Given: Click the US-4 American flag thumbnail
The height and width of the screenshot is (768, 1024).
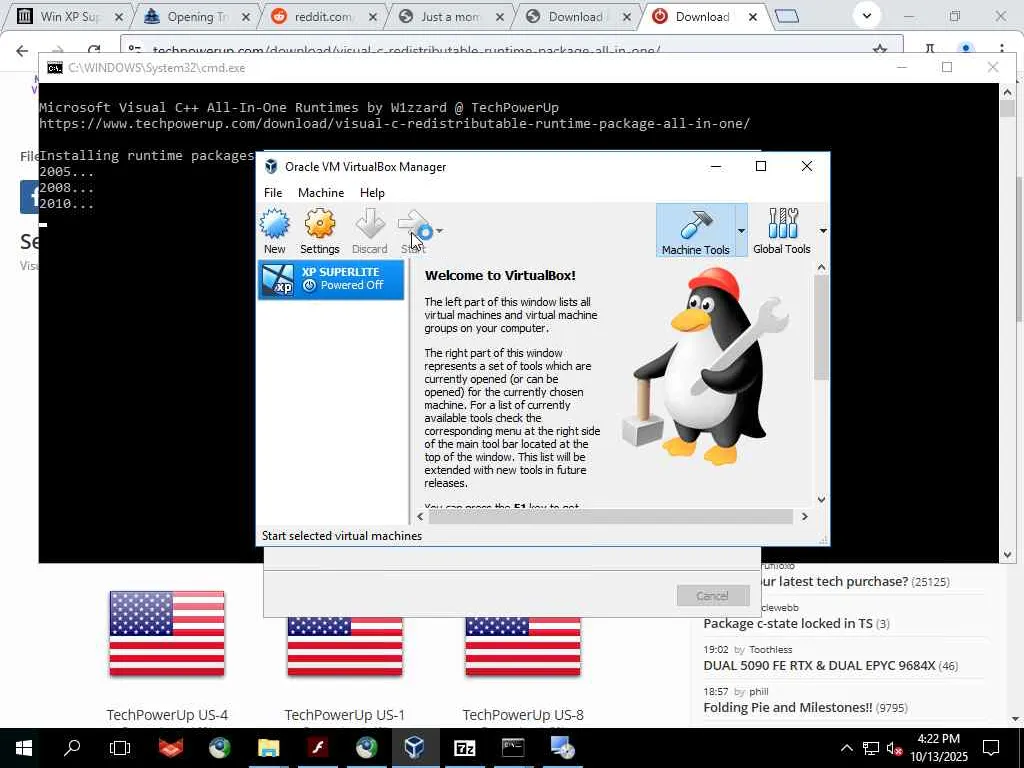Looking at the screenshot, I should pyautogui.click(x=167, y=633).
